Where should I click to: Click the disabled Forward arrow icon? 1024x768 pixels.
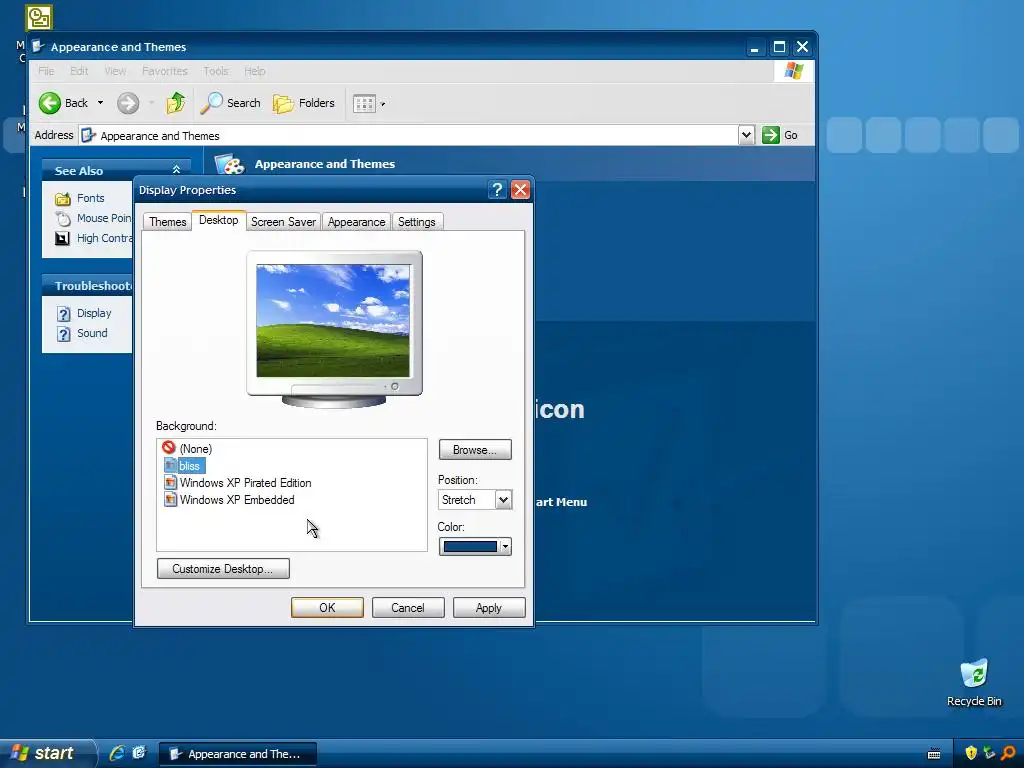click(x=128, y=103)
